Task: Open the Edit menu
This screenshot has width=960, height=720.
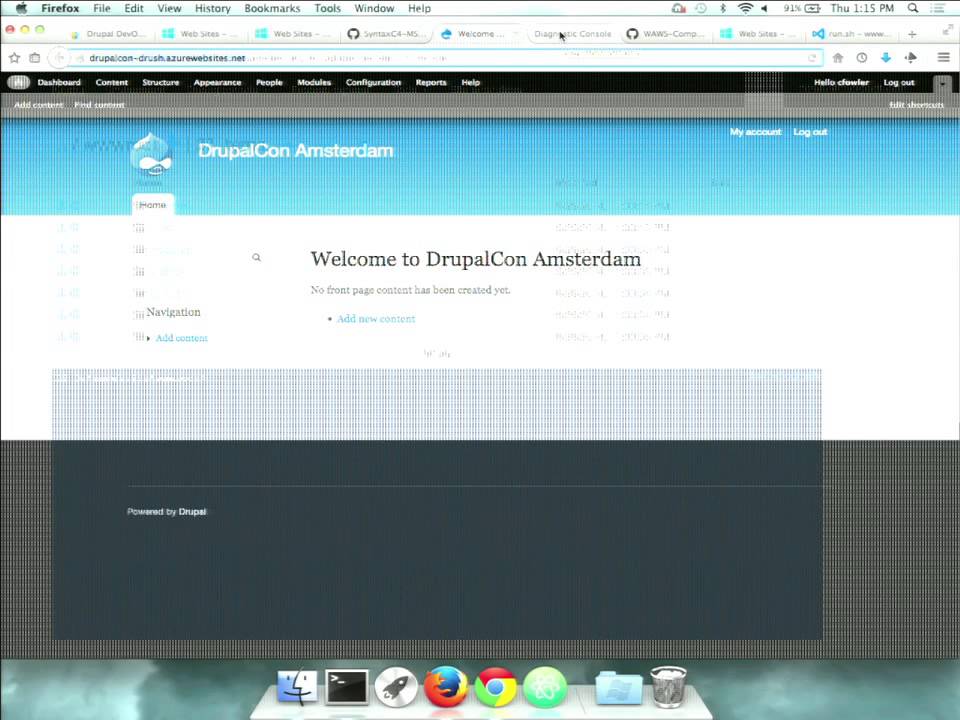Action: coord(133,9)
